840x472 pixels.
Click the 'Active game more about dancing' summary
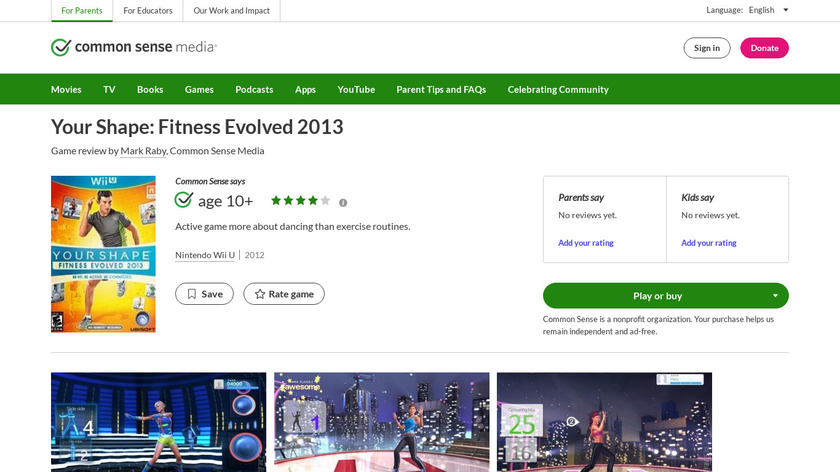coord(292,227)
